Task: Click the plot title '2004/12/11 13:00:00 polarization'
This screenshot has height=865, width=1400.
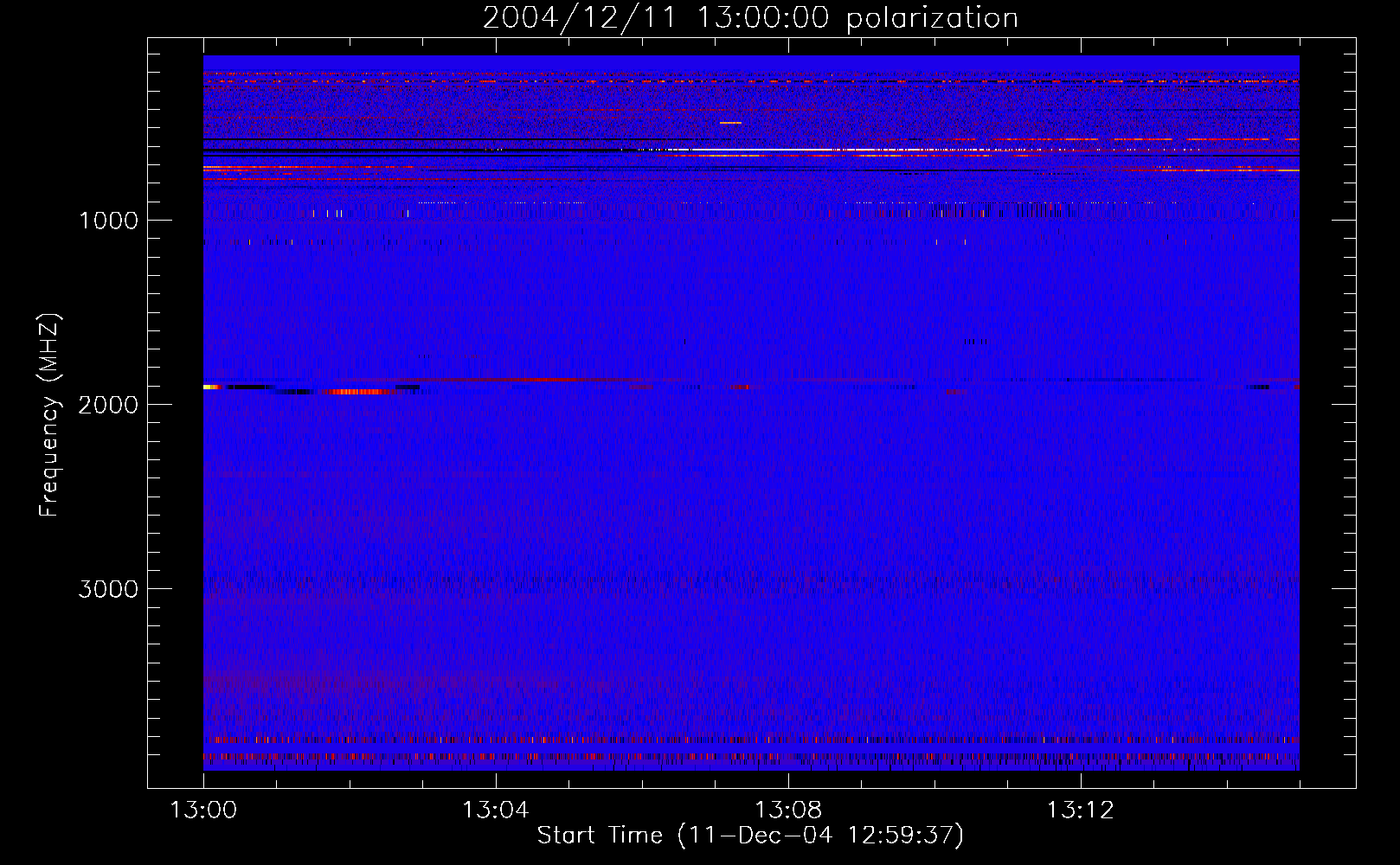Action: click(750, 18)
